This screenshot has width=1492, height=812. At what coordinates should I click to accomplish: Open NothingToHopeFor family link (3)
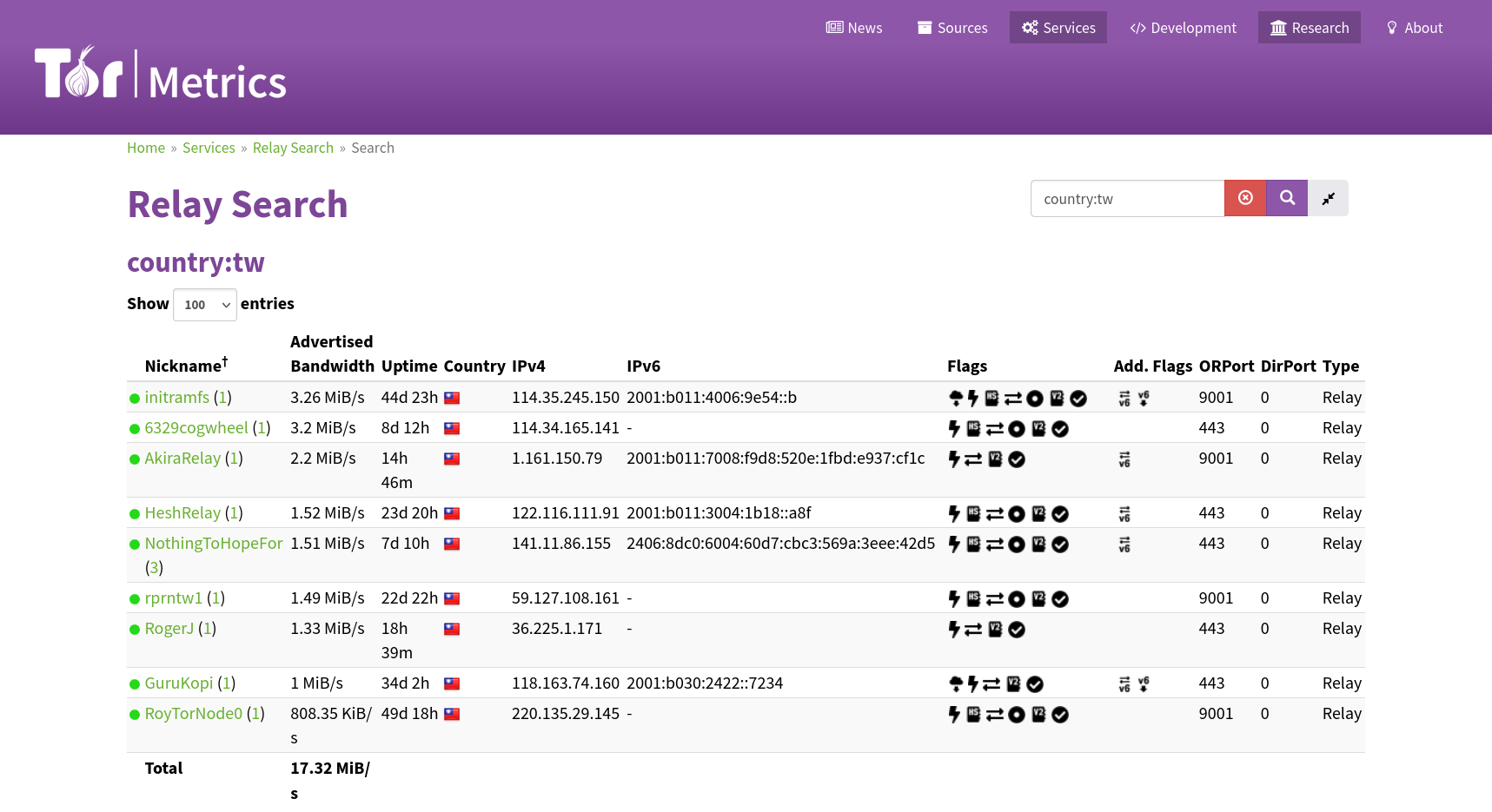coord(155,568)
